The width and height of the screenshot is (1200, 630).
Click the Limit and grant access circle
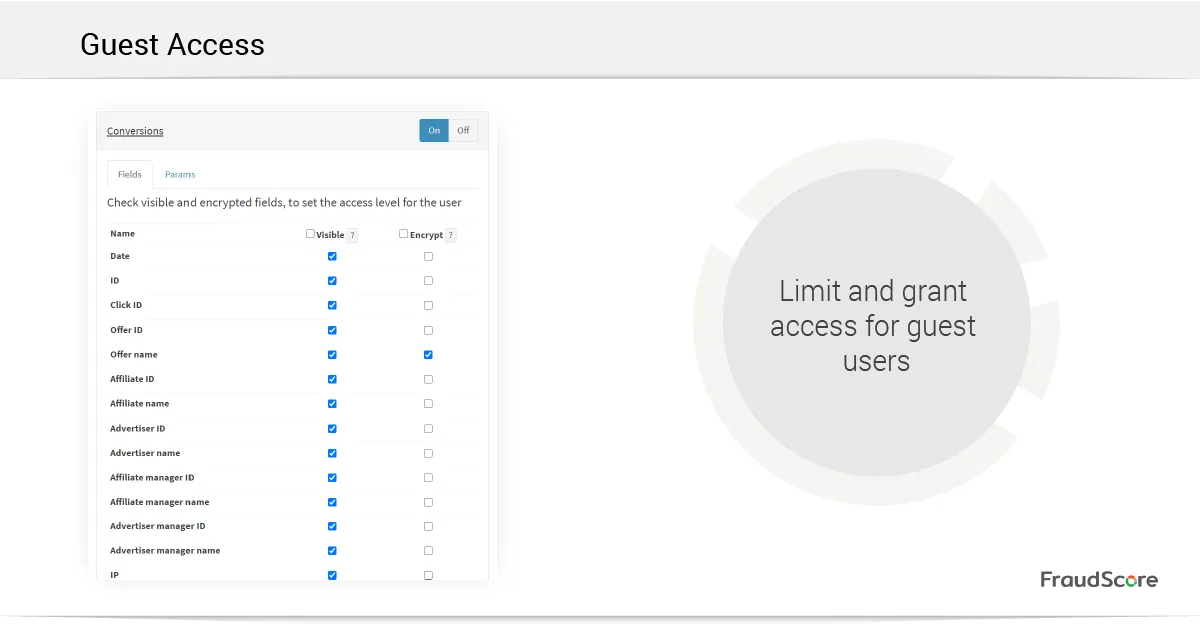tap(876, 323)
